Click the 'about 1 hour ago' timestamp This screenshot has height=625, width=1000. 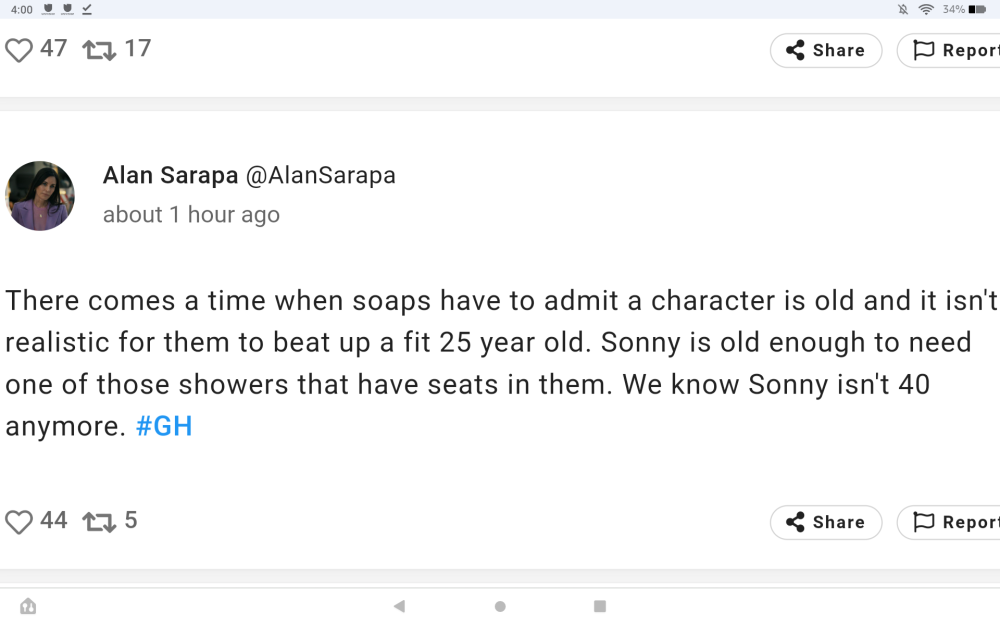[190, 214]
